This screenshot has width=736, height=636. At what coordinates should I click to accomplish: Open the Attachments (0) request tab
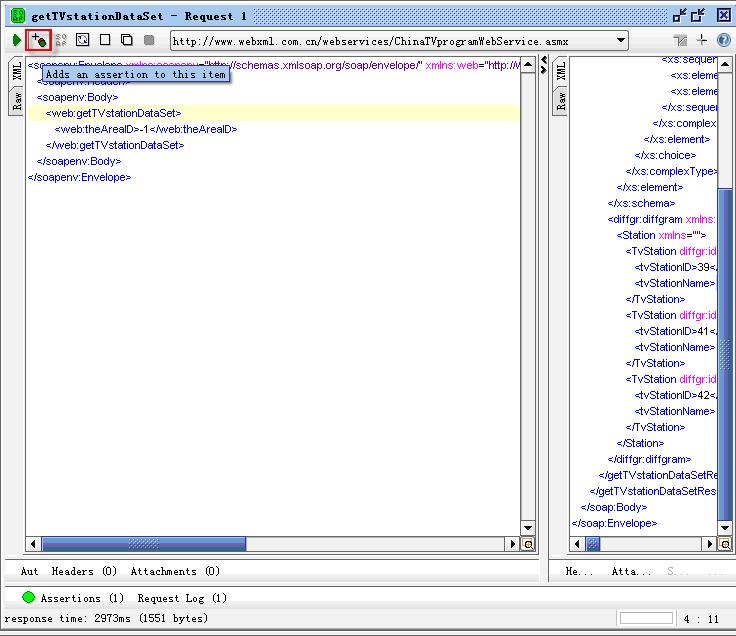pyautogui.click(x=175, y=571)
